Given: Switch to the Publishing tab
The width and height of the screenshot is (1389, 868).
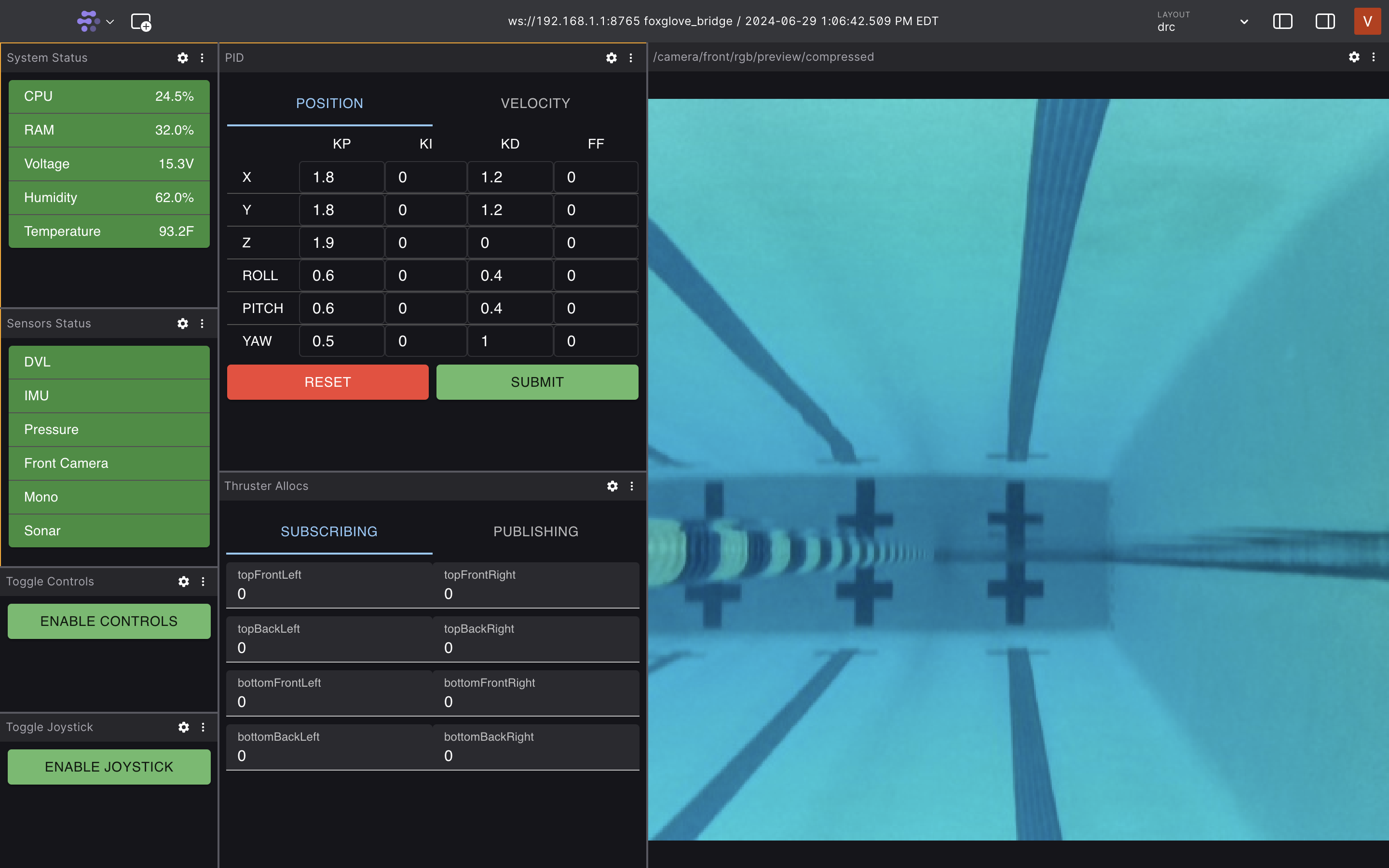Looking at the screenshot, I should 535,531.
